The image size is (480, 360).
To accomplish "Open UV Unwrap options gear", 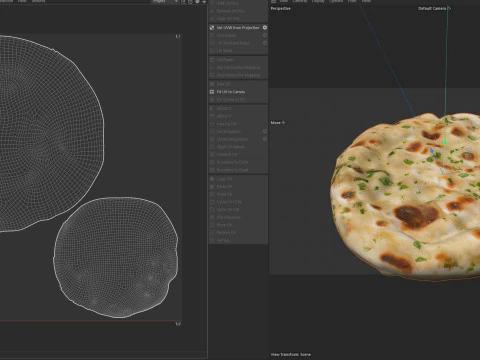I will point(265,35).
